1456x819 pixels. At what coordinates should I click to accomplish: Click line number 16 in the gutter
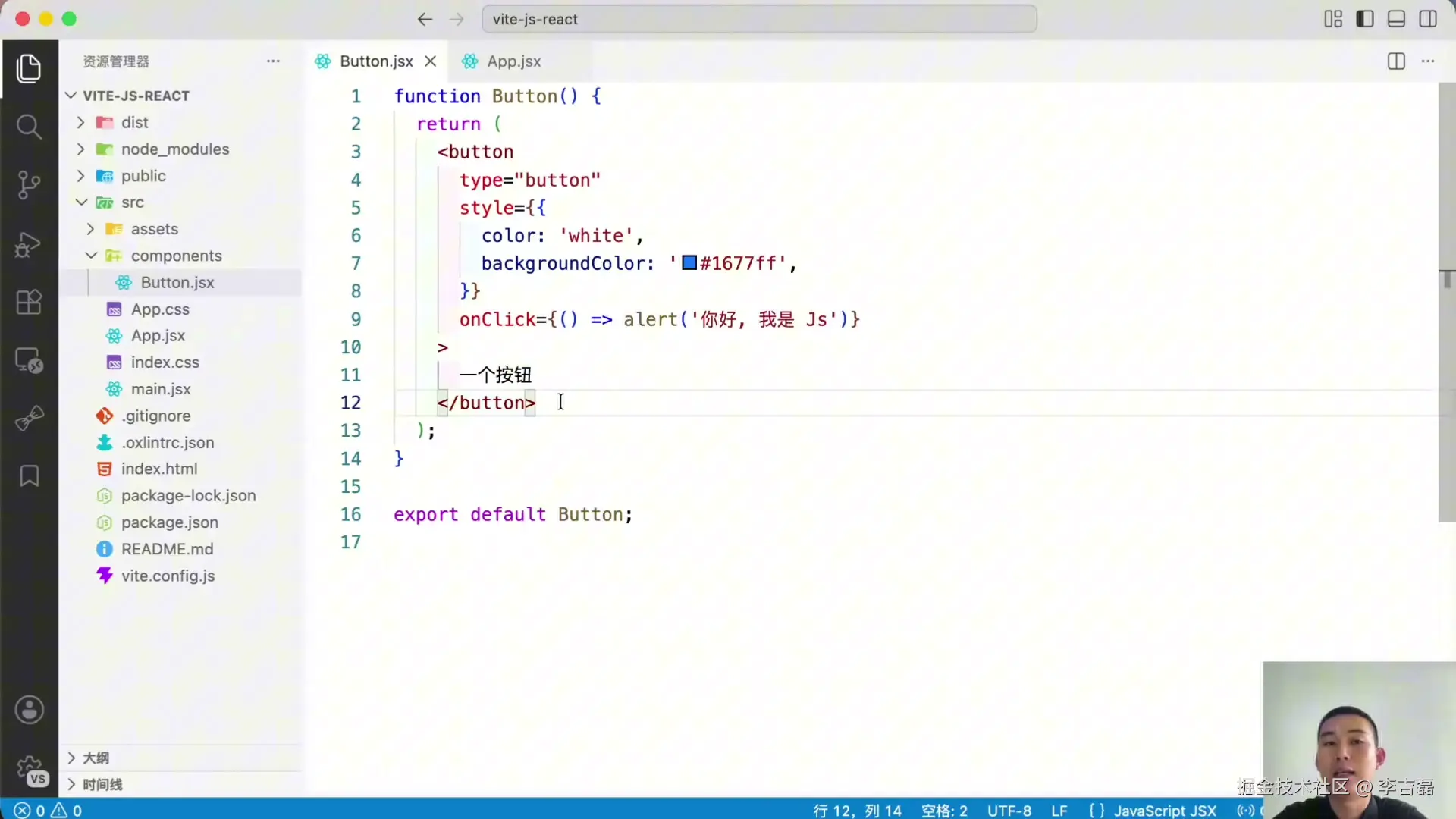point(350,514)
